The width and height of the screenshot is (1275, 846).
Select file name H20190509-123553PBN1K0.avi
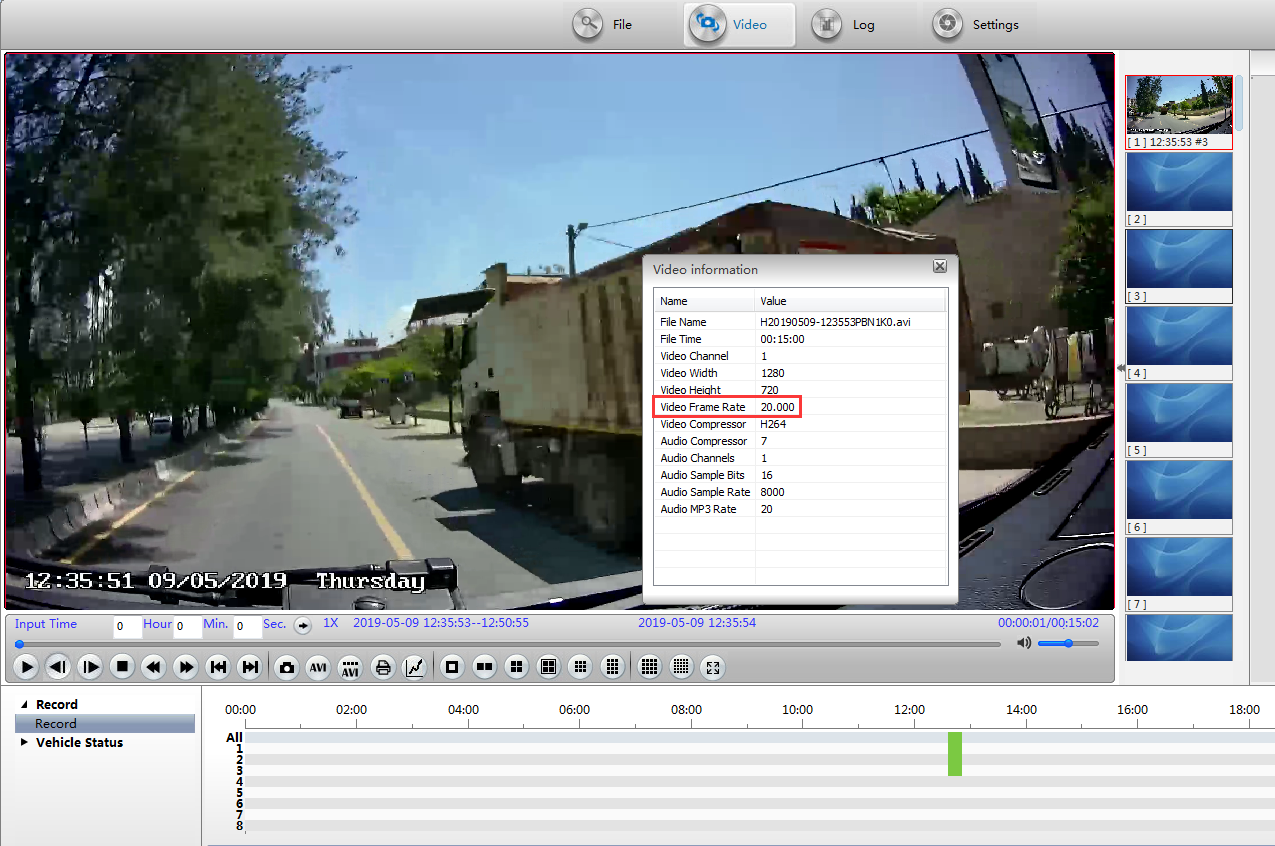[x=836, y=322]
